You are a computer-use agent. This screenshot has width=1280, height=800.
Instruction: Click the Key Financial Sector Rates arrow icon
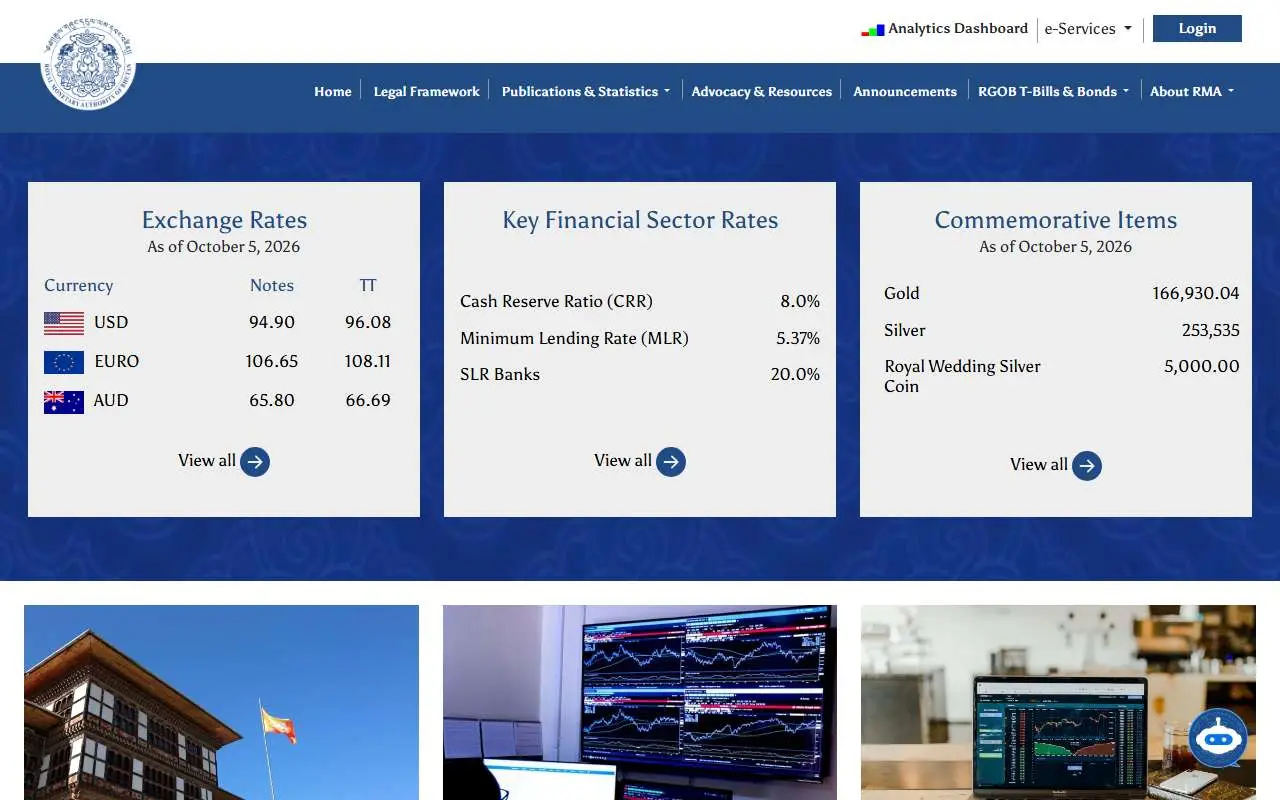point(671,461)
